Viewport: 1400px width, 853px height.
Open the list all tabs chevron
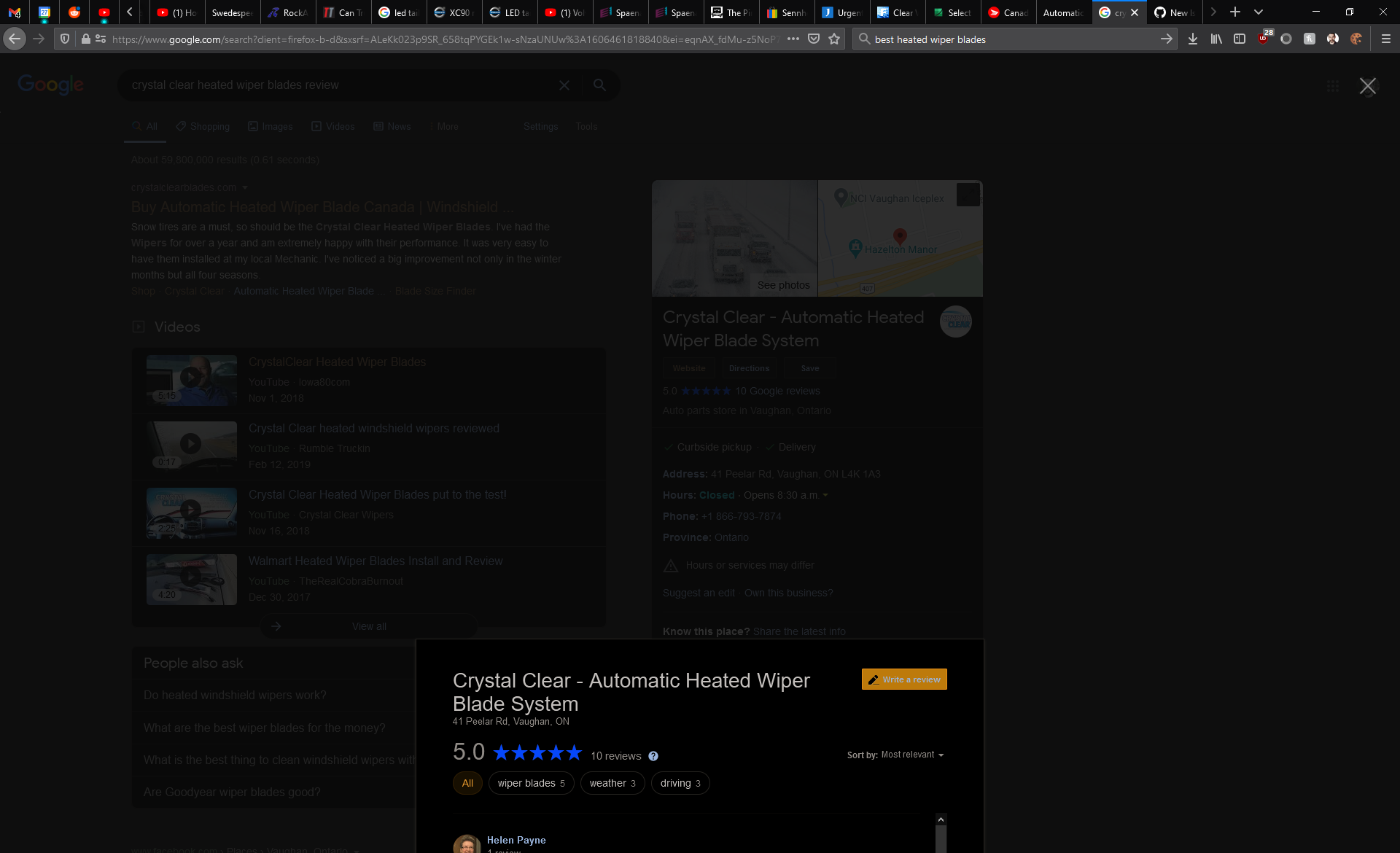point(1259,12)
